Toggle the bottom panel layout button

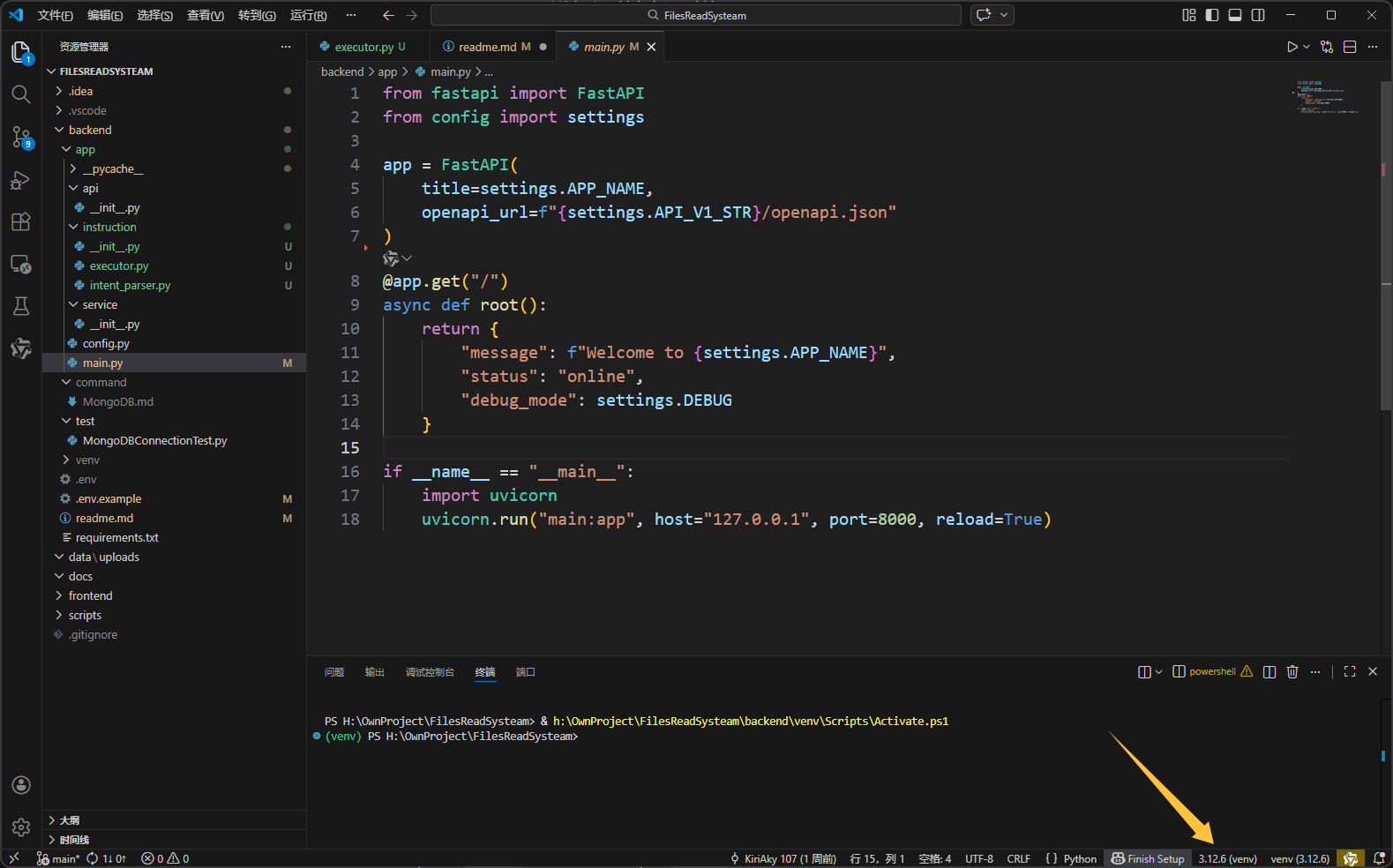tap(1235, 15)
